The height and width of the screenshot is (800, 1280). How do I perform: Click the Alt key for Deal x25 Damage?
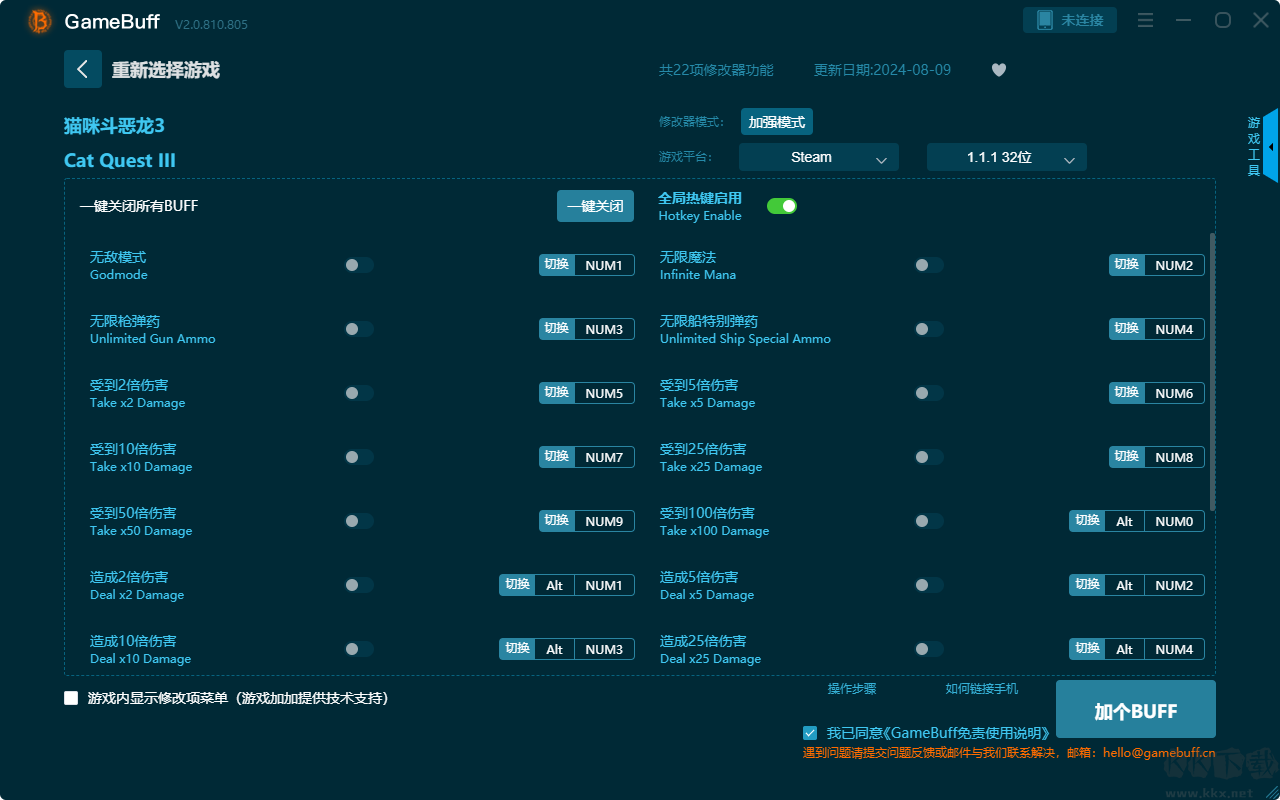coord(1125,649)
